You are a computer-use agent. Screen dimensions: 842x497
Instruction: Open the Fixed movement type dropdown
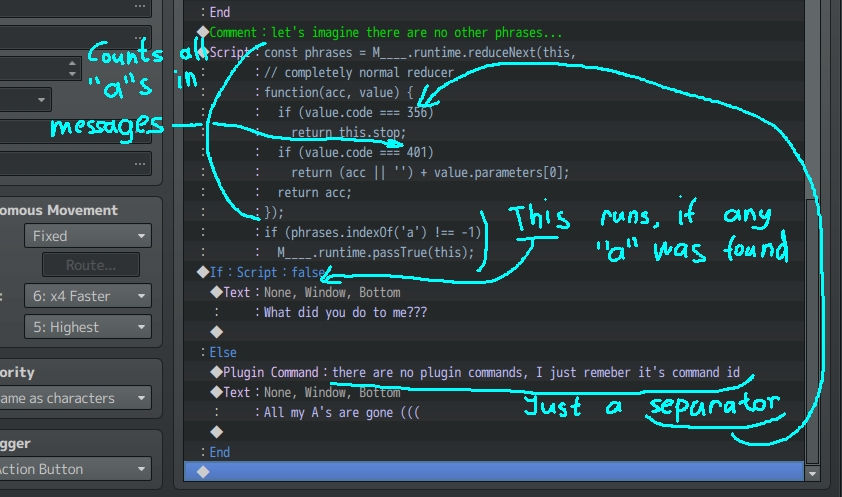[x=88, y=236]
